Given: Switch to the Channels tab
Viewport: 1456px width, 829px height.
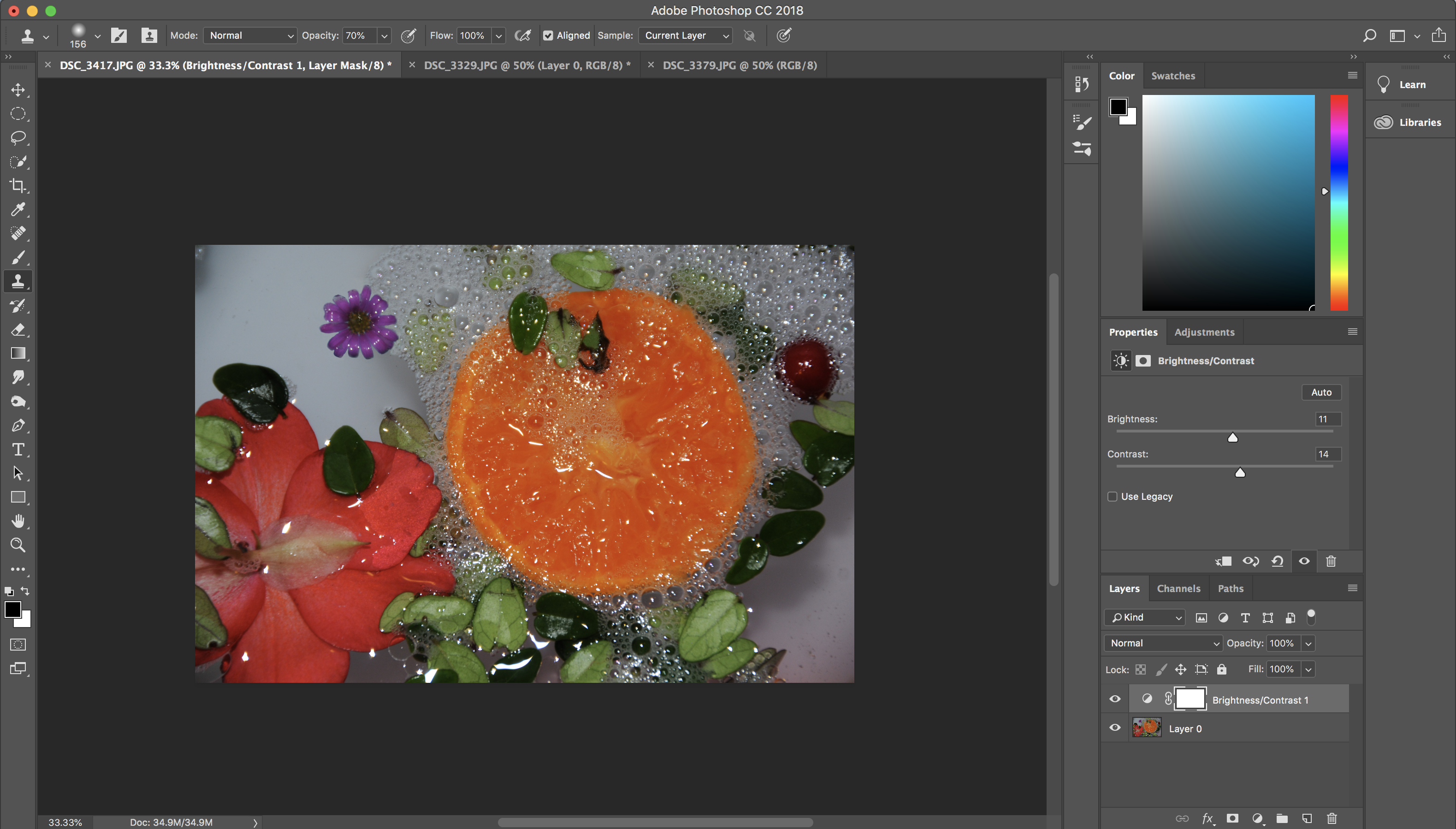Looking at the screenshot, I should pyautogui.click(x=1178, y=588).
